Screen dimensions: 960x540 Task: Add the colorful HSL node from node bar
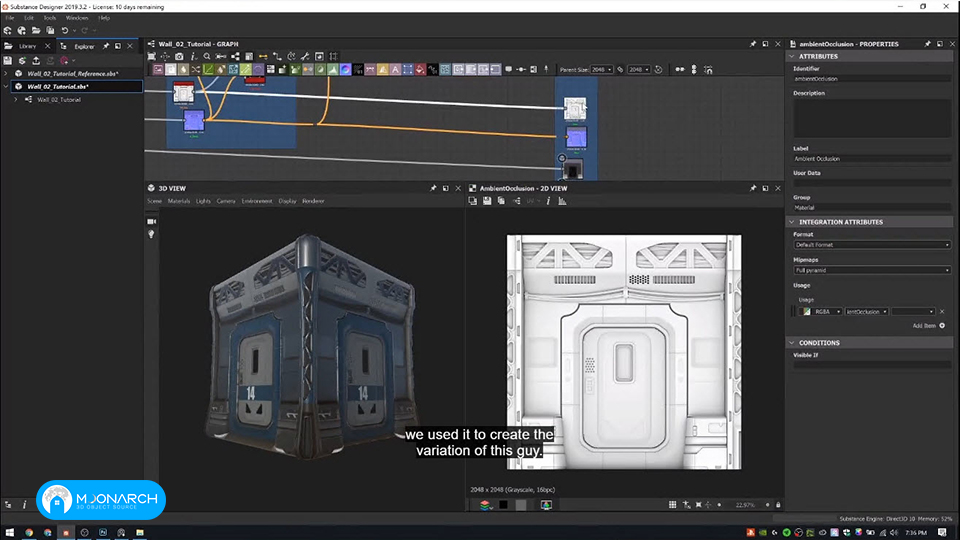pos(345,70)
